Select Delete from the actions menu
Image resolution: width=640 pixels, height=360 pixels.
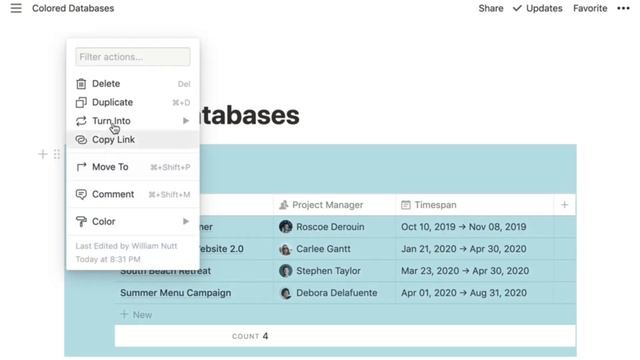click(x=133, y=84)
